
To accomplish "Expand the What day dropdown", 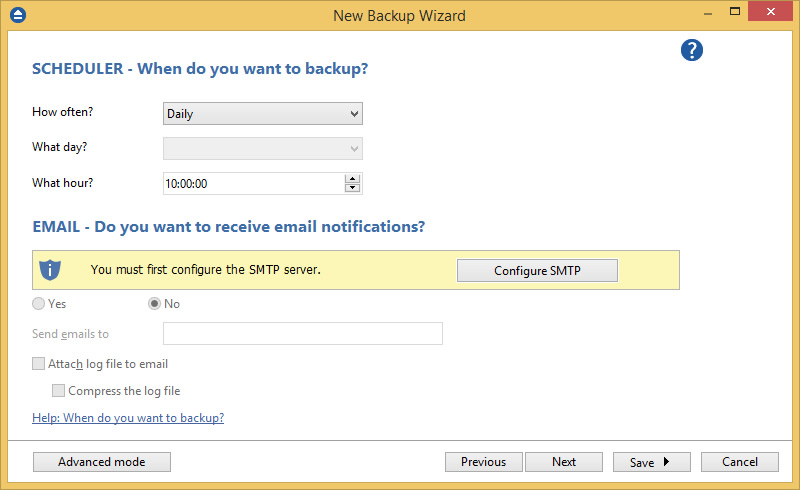I will 262,149.
